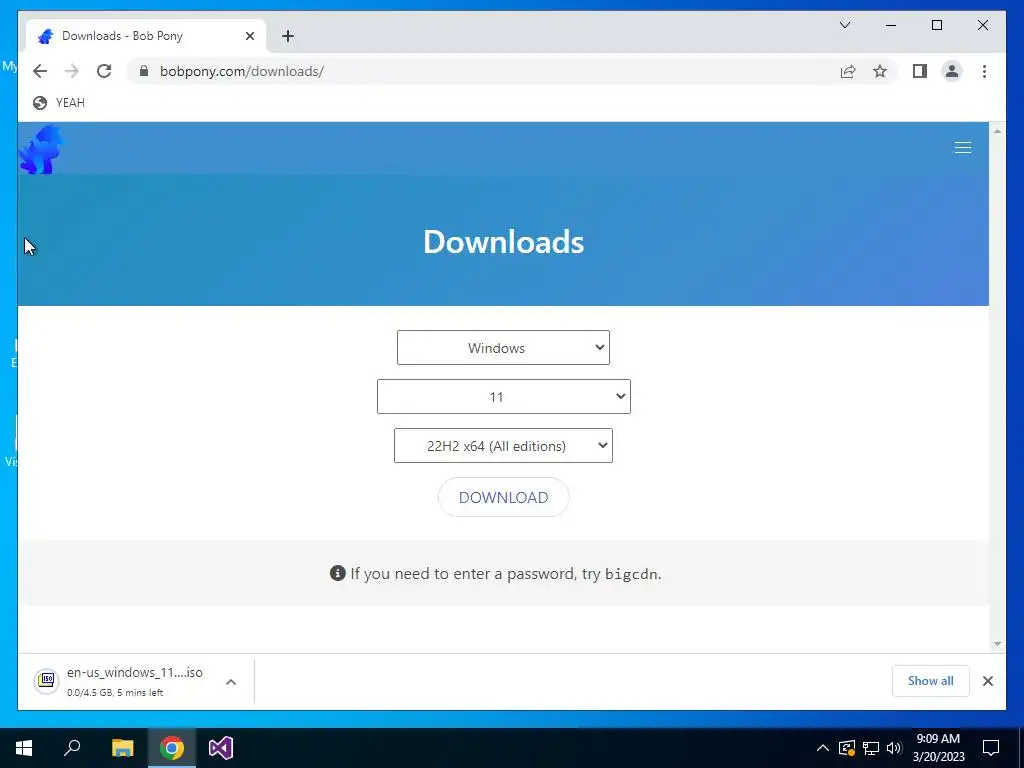This screenshot has height=768, width=1024.
Task: Go back using the browser back arrow
Action: 40,71
